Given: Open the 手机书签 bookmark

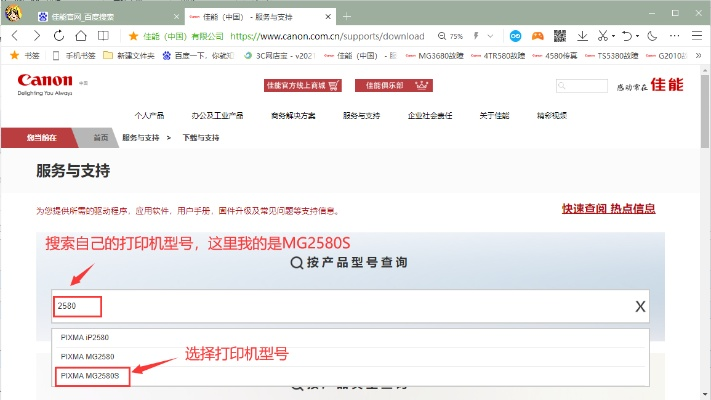Looking at the screenshot, I should click(x=74, y=55).
